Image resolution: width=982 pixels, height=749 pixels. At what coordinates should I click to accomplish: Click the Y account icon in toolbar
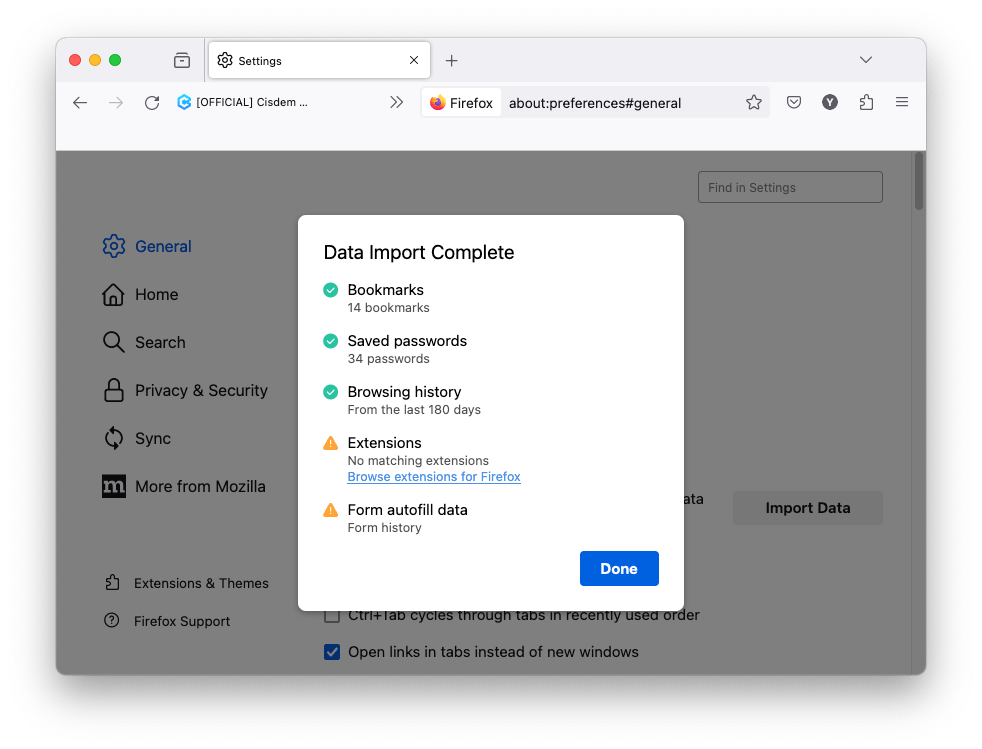830,102
